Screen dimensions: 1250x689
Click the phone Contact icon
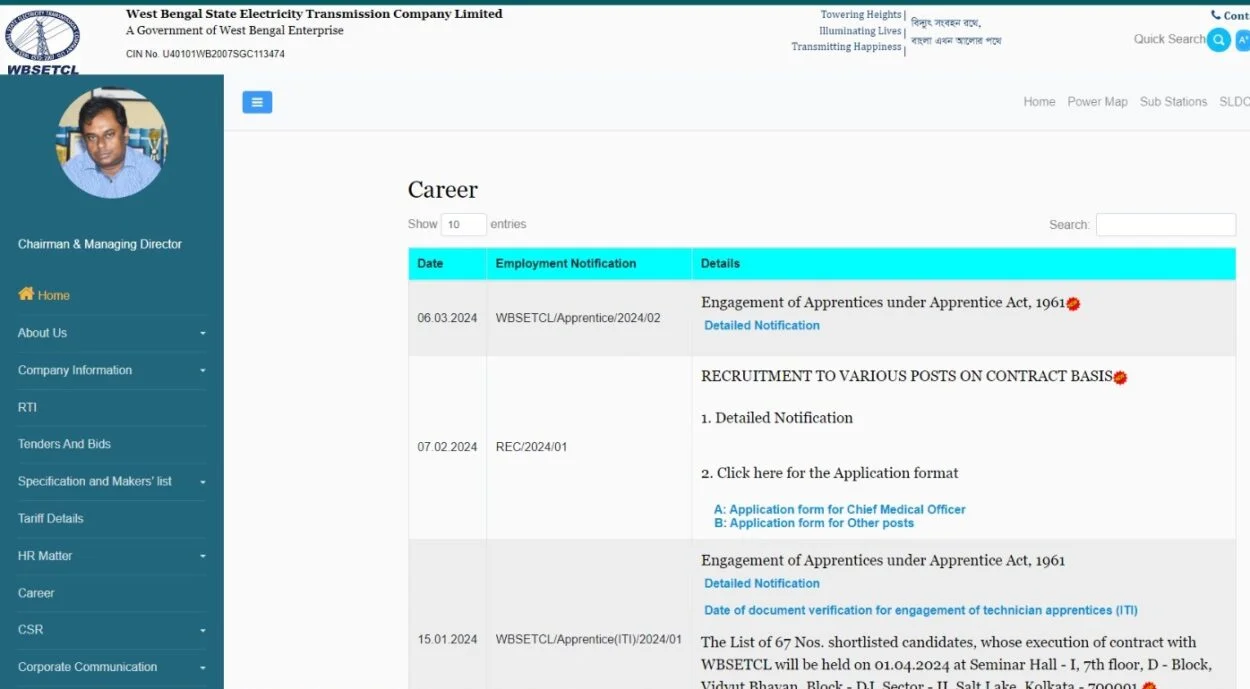coord(1215,15)
